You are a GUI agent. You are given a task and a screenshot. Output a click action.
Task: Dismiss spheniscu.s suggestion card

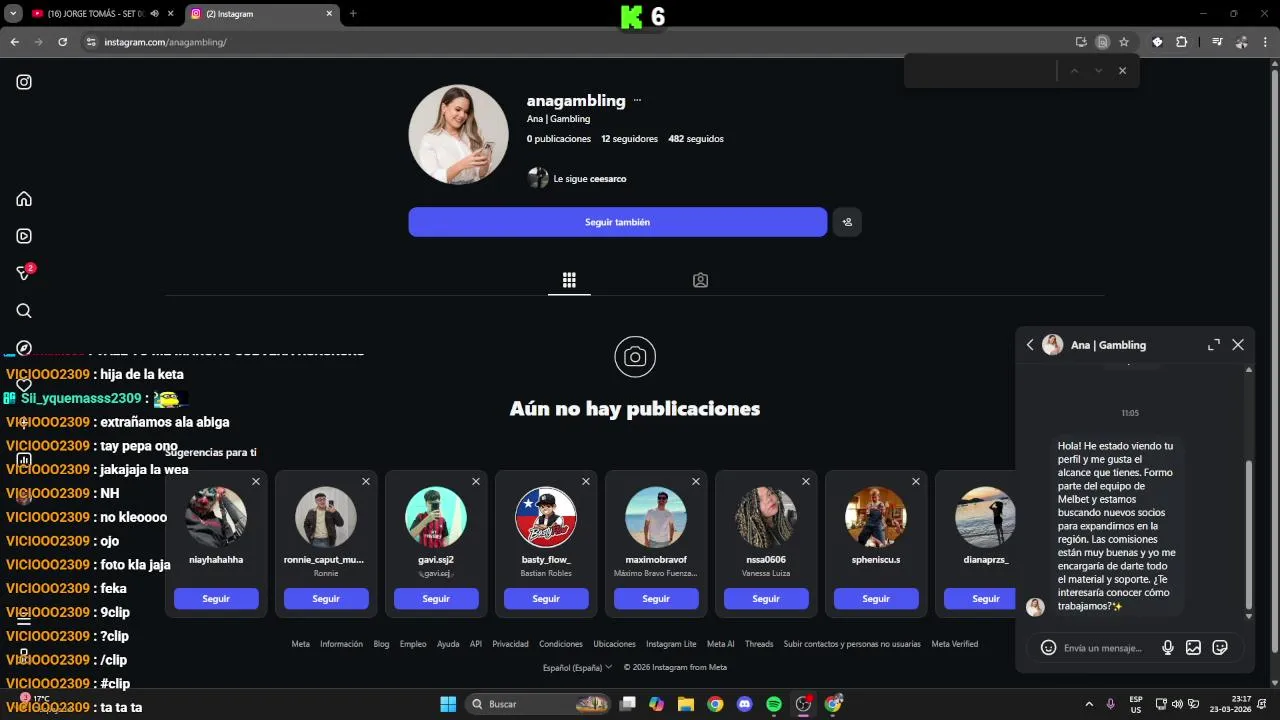pos(916,482)
